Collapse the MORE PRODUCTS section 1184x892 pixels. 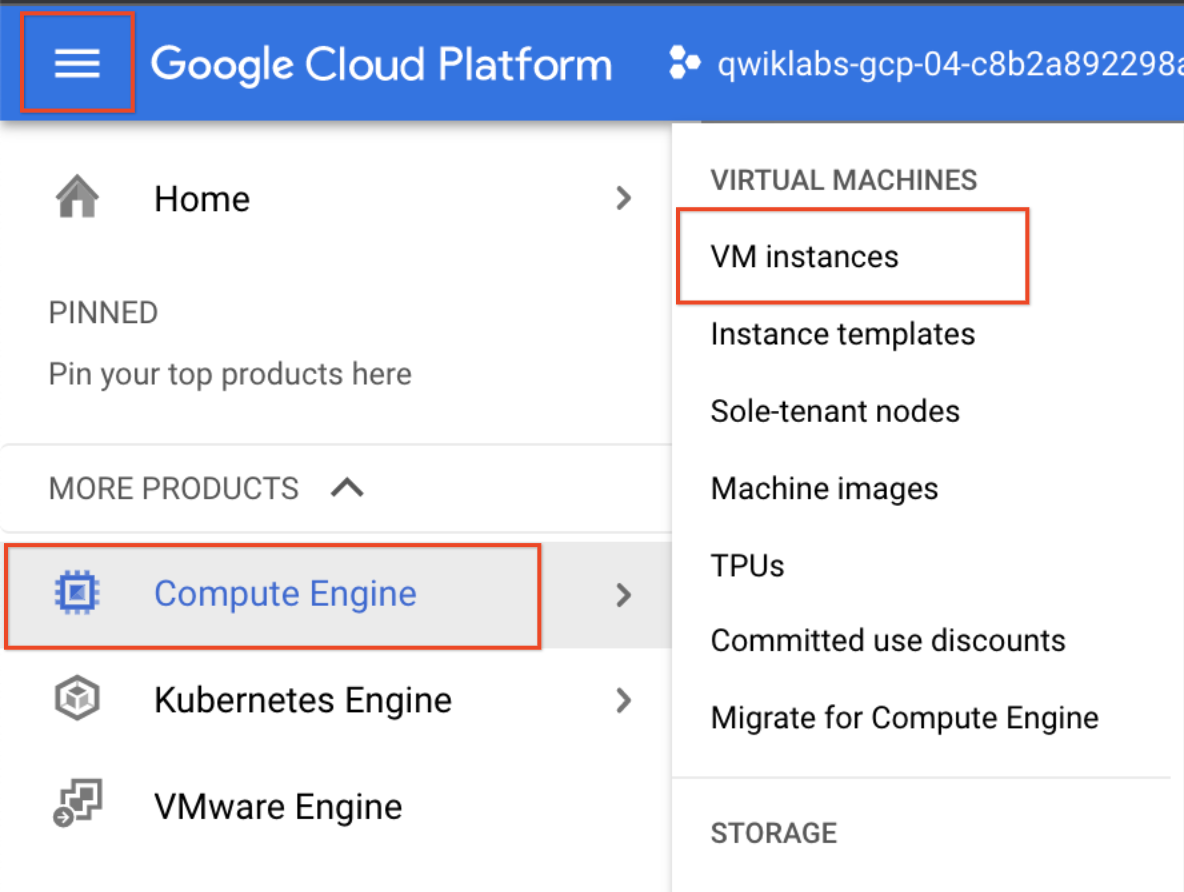pos(347,488)
